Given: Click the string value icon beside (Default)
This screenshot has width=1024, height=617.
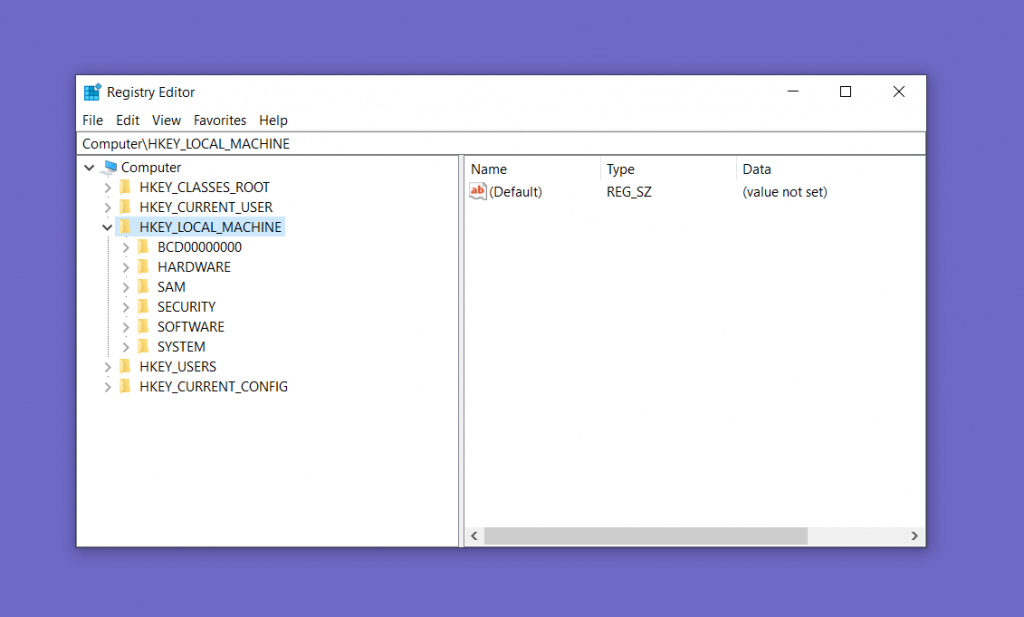Looking at the screenshot, I should (x=478, y=191).
